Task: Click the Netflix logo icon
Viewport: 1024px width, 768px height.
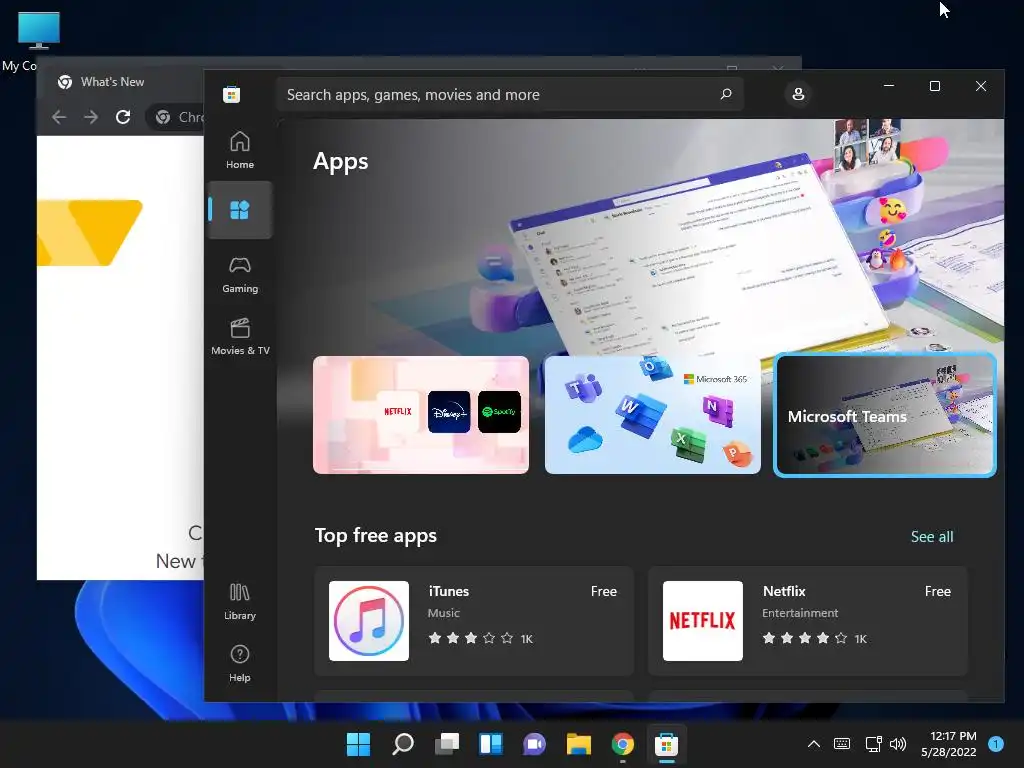Action: (703, 621)
